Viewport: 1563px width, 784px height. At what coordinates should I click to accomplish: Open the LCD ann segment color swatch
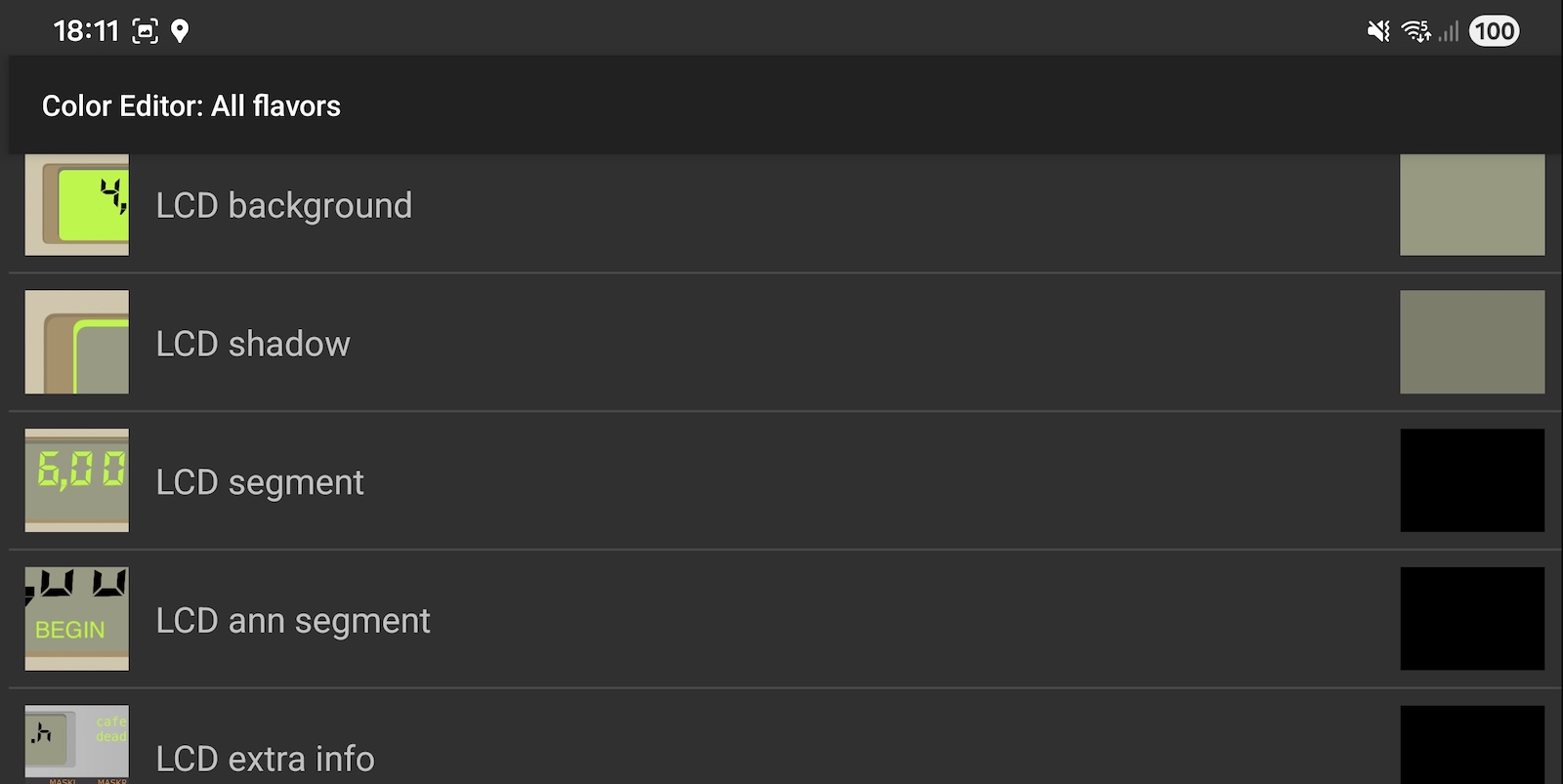pyautogui.click(x=1472, y=619)
